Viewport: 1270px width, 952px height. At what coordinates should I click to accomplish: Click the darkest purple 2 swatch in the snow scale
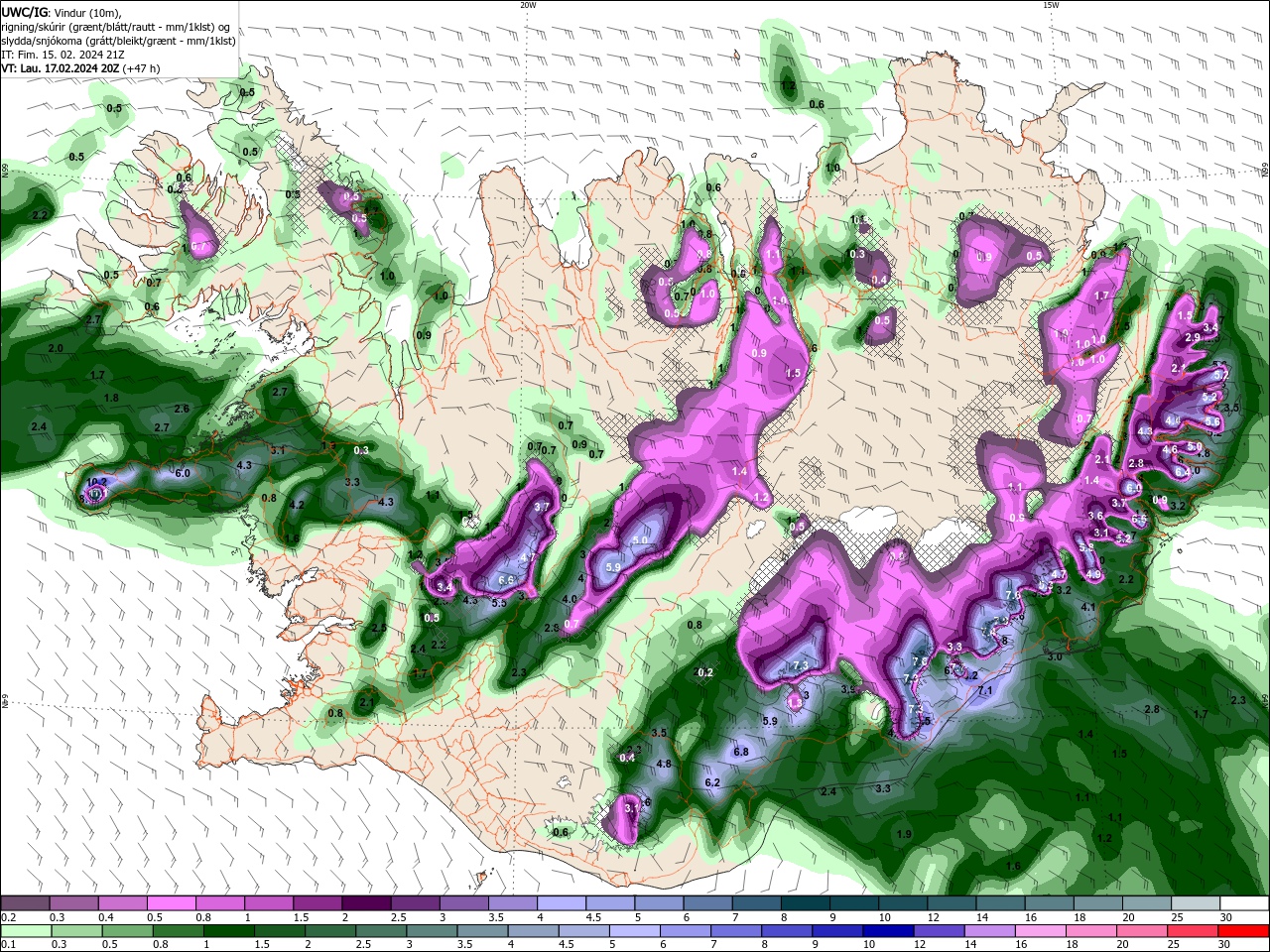point(366,903)
